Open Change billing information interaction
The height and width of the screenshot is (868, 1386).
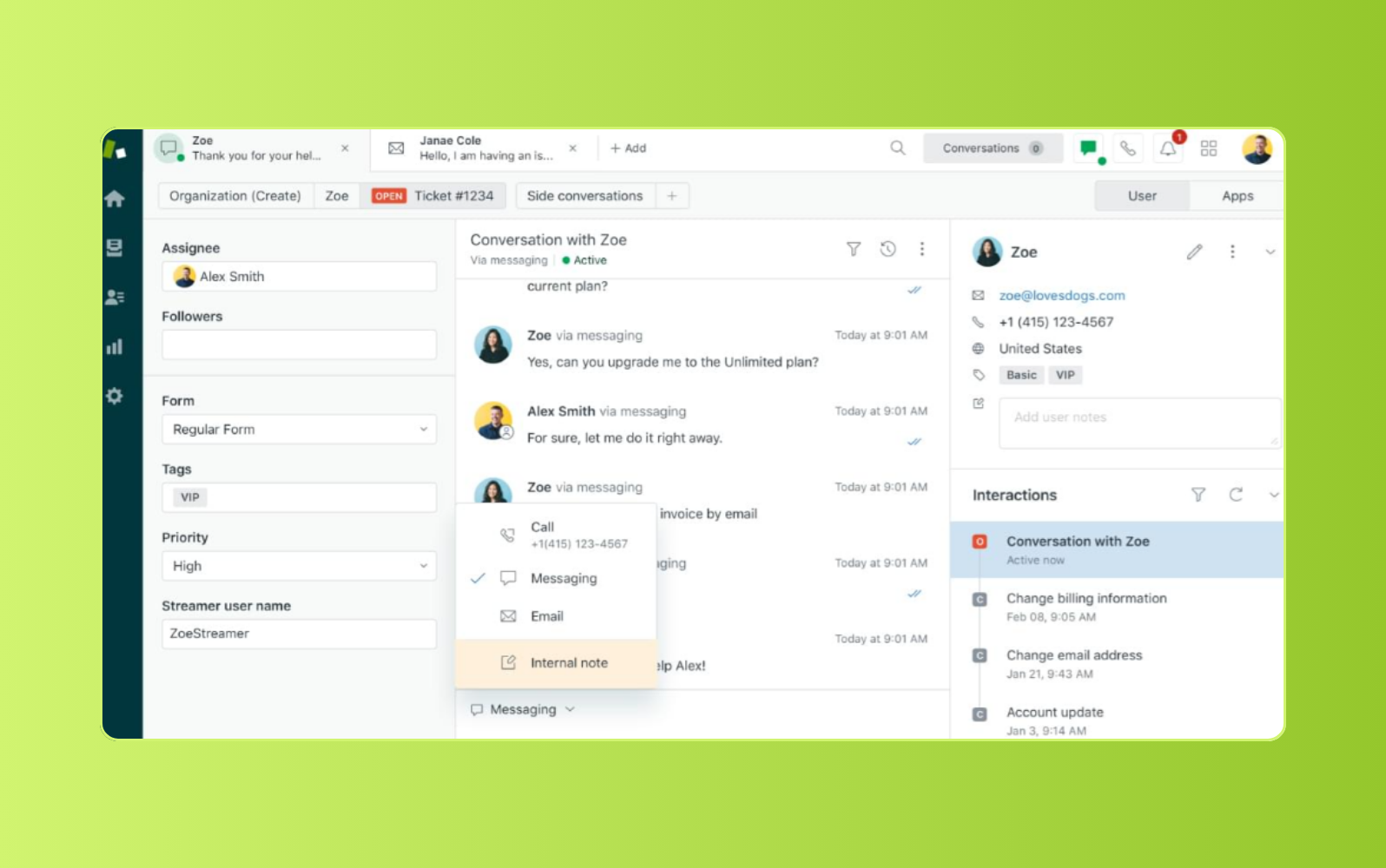(1117, 607)
